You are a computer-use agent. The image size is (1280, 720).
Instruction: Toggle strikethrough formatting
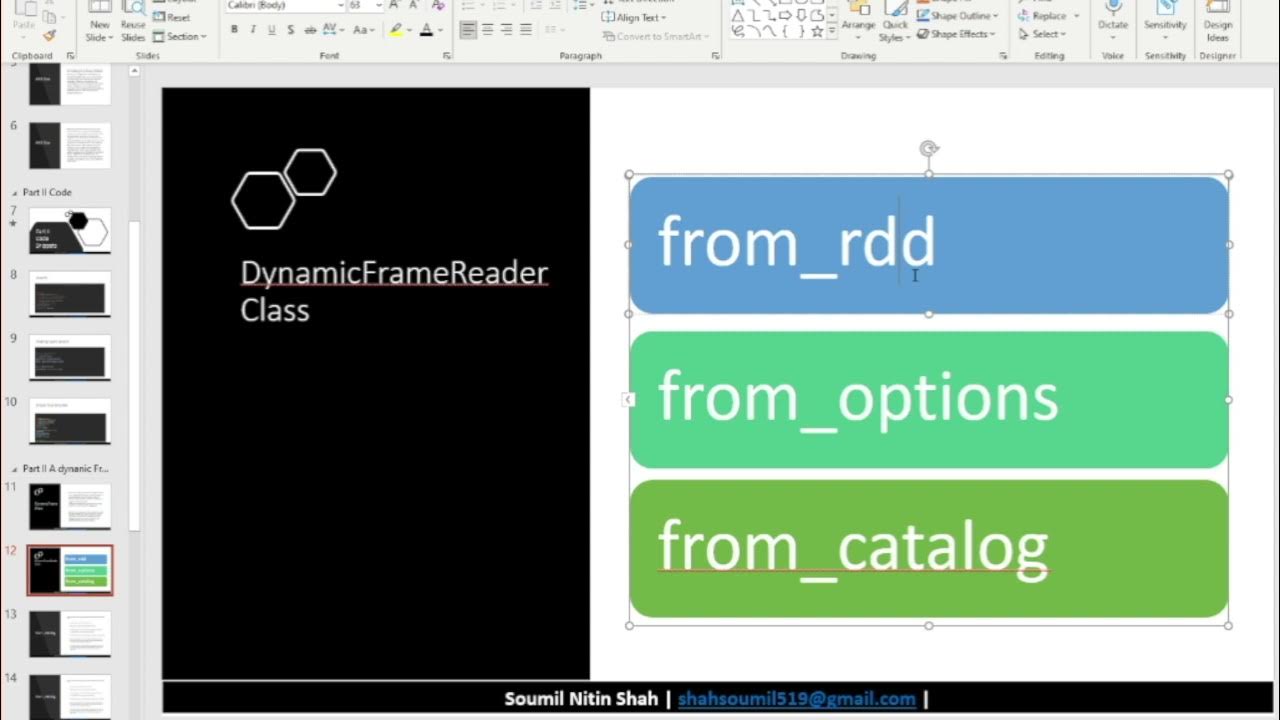click(x=309, y=30)
